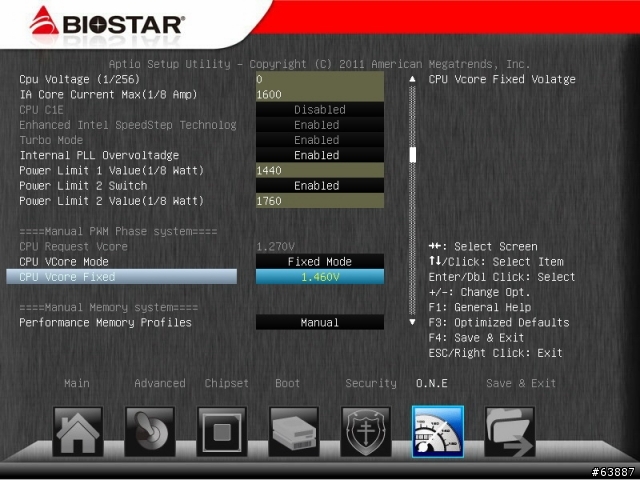This screenshot has height=480, width=640.
Task: Click the /Click: Select Item hint
Action: pyautogui.click(x=496, y=262)
